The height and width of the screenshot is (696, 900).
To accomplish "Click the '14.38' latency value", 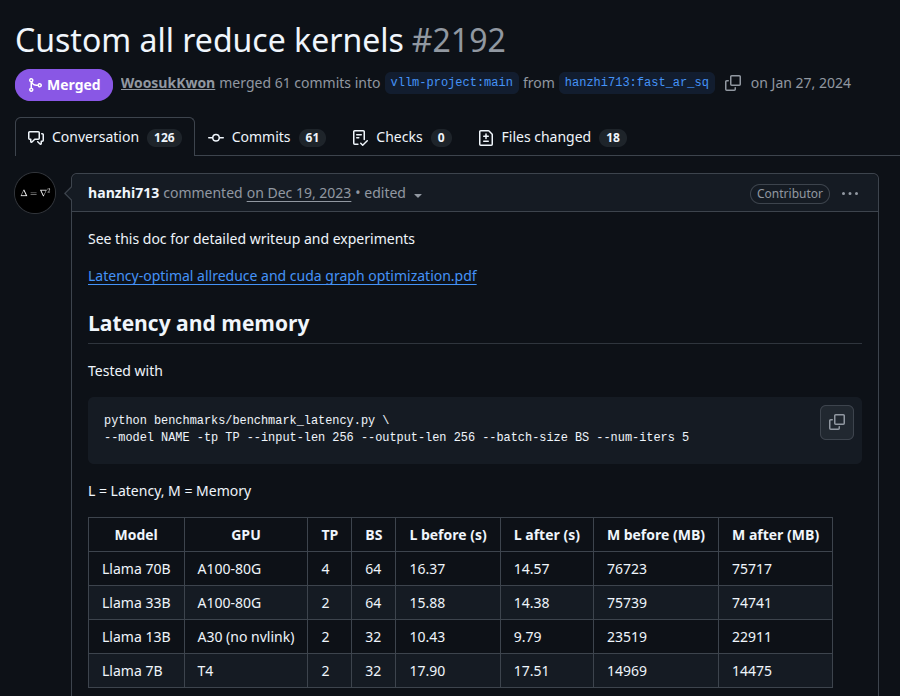I will (532, 603).
